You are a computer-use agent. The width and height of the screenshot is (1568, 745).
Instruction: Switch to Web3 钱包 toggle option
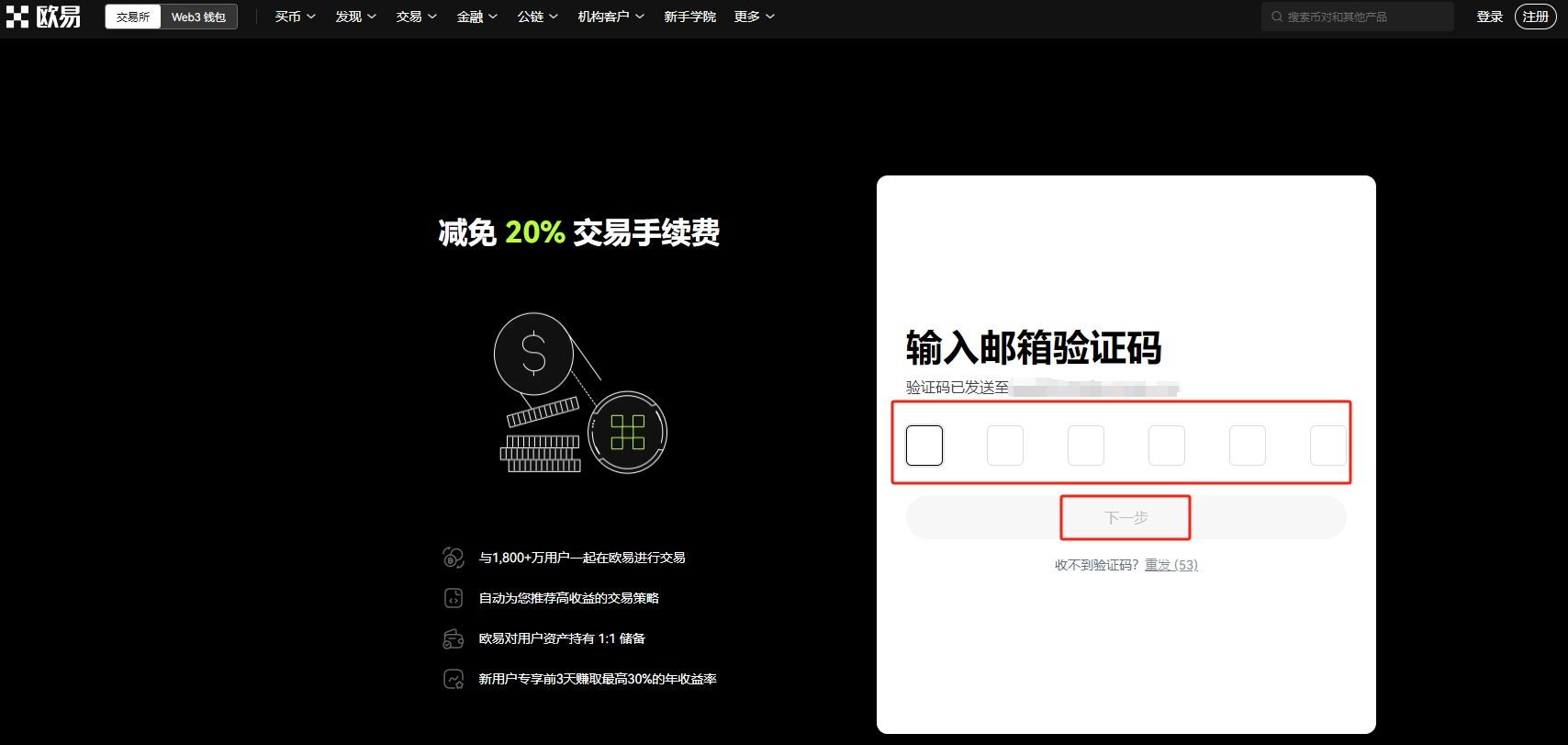[198, 17]
